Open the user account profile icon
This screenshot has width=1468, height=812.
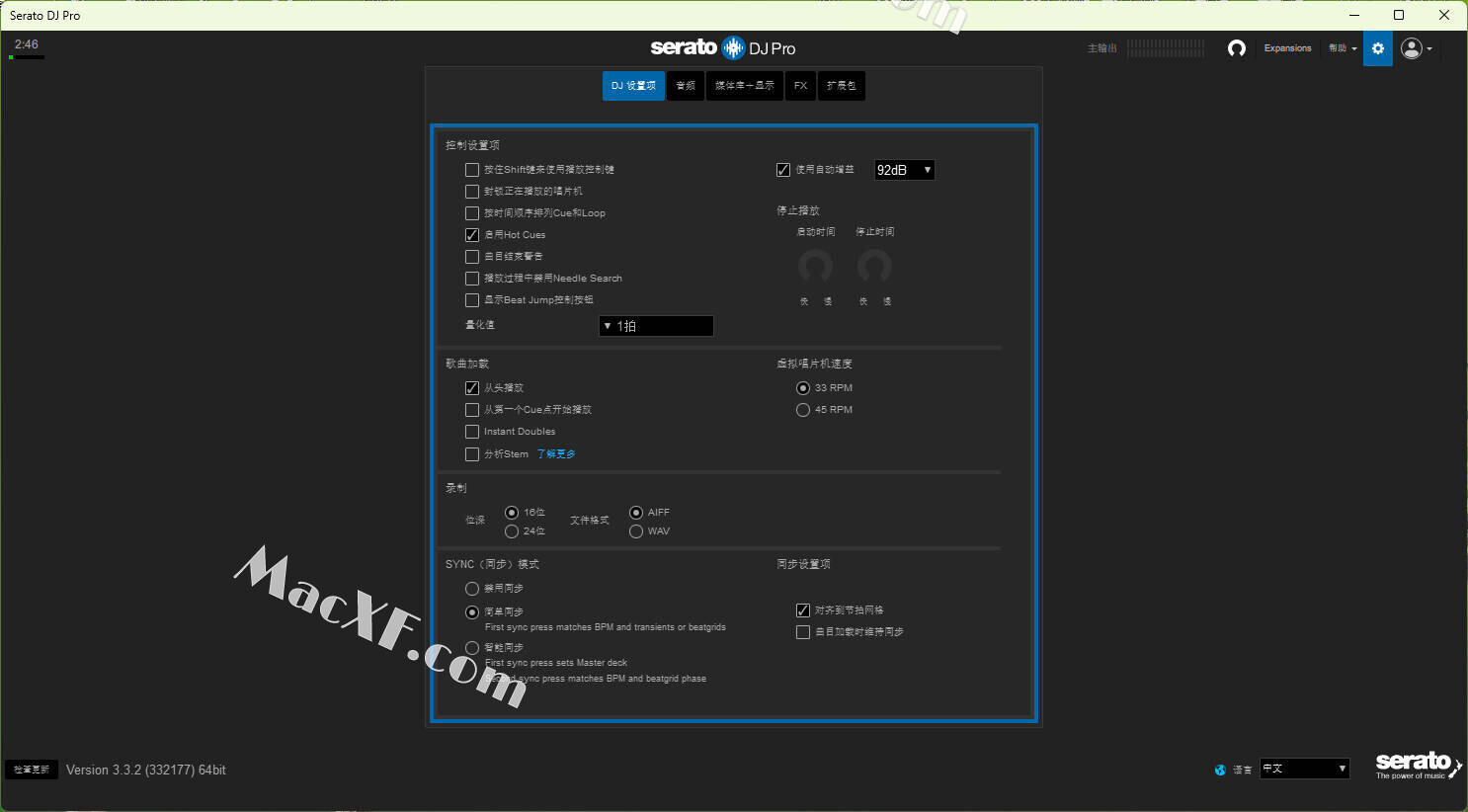(1412, 48)
